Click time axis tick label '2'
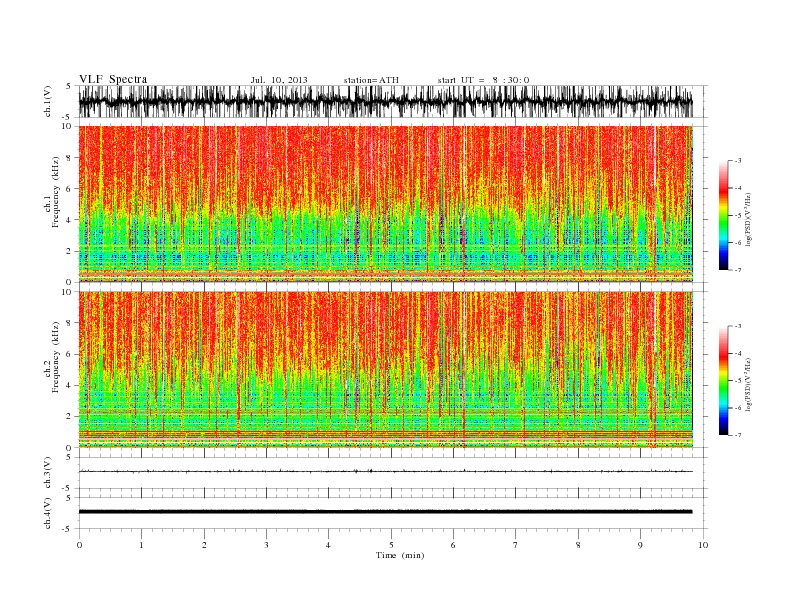792x612 pixels. tap(204, 545)
